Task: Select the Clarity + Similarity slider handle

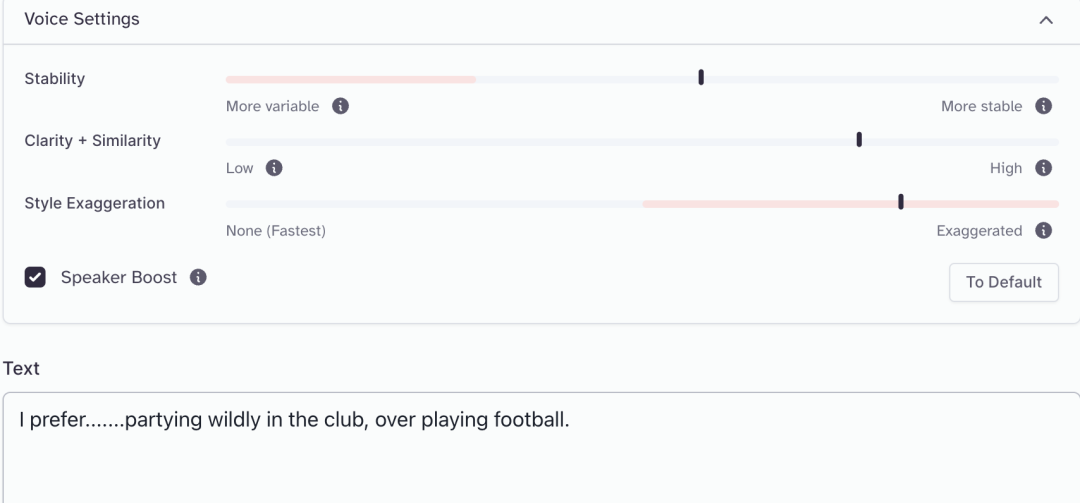Action: click(x=859, y=140)
